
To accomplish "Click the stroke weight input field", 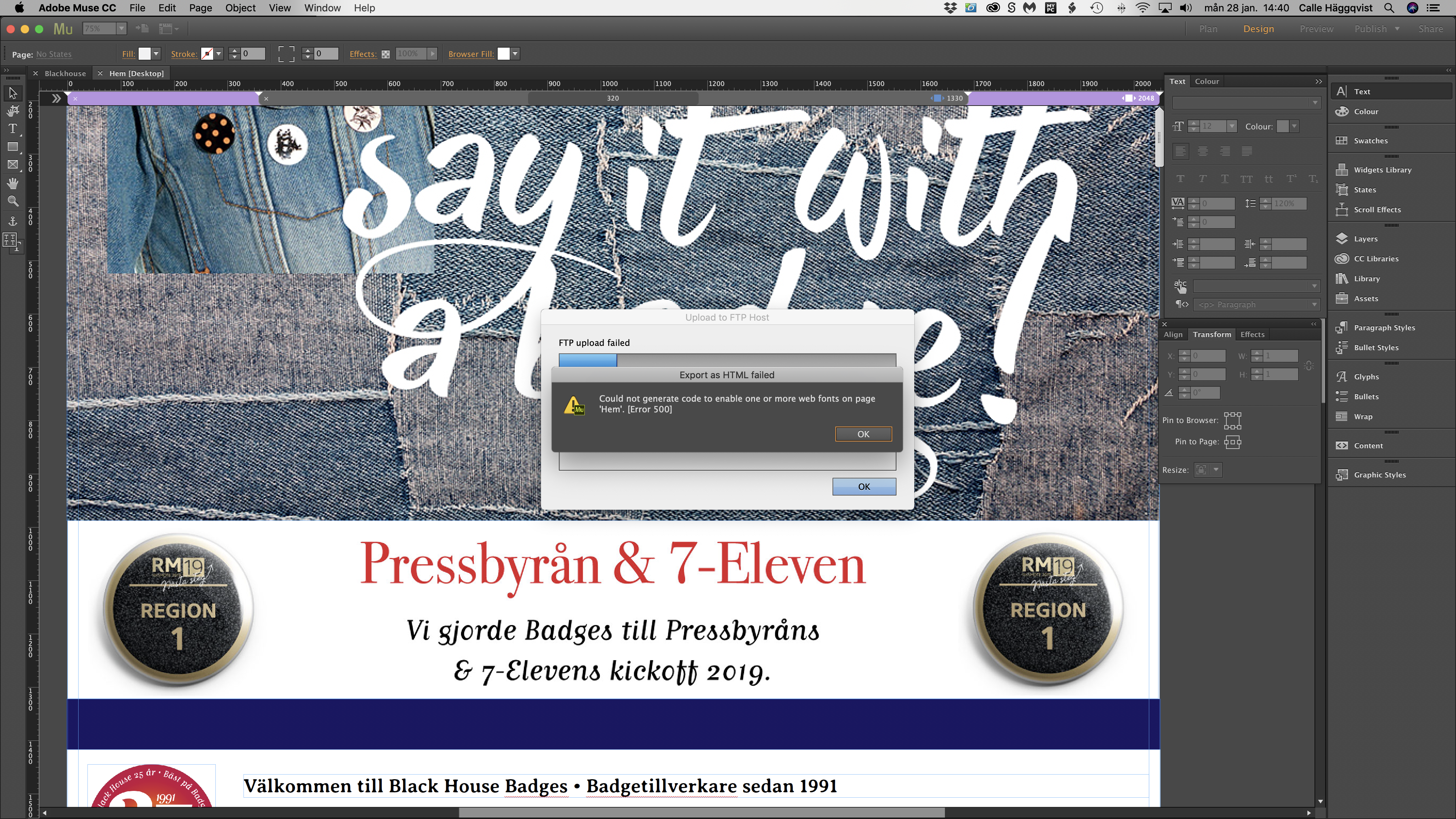I will (x=253, y=54).
